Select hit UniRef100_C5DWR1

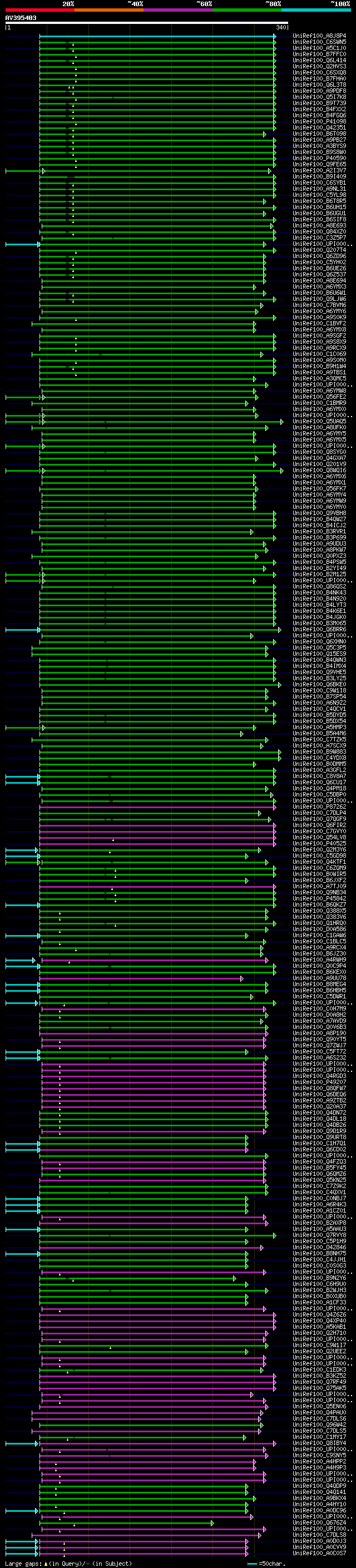tap(319, 996)
